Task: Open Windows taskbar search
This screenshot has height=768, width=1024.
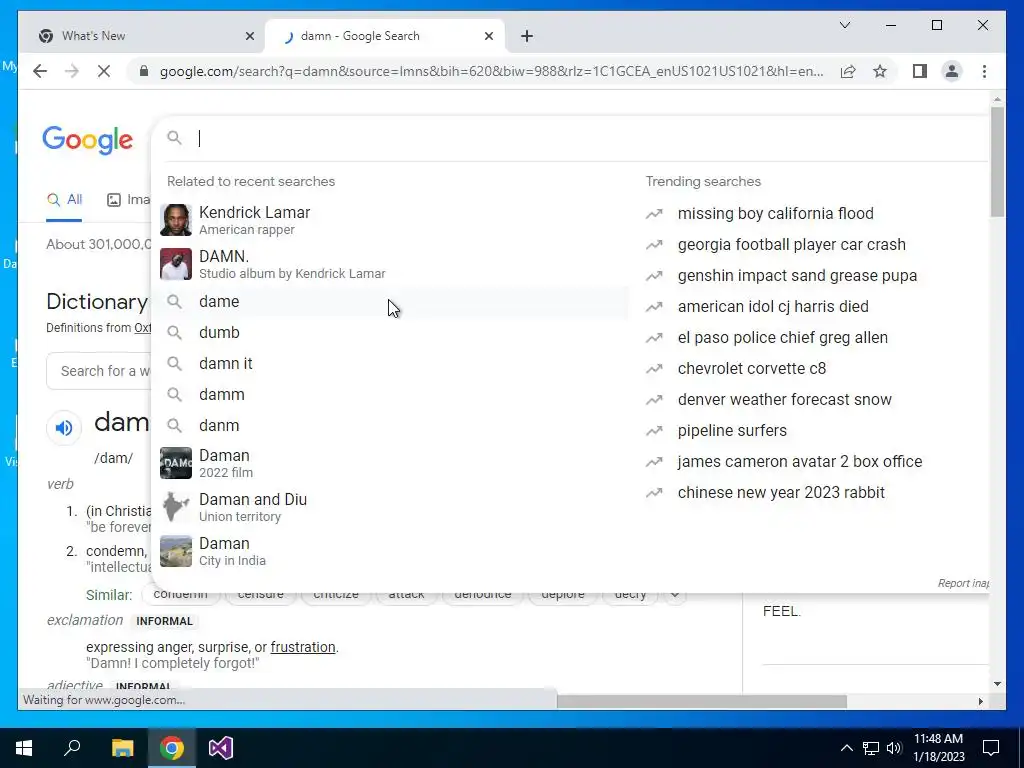Action: coord(72,748)
